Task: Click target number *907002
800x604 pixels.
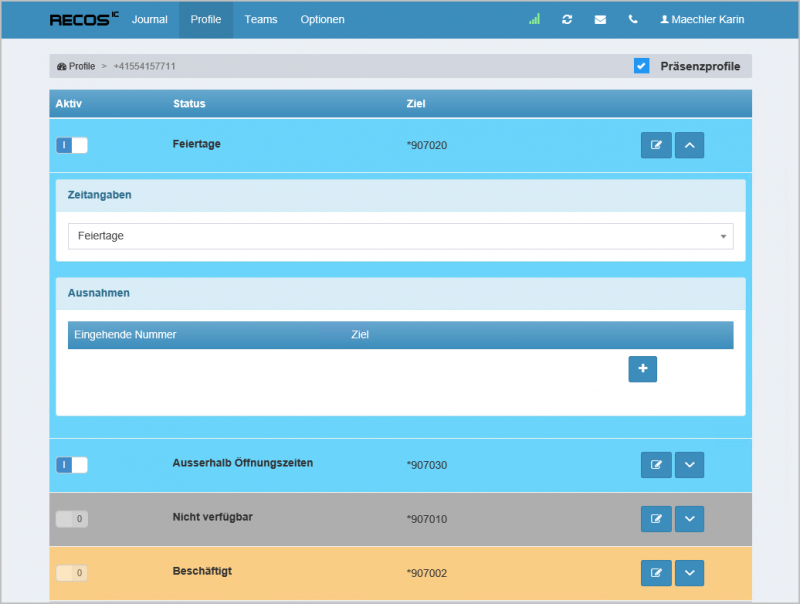Action: 427,573
